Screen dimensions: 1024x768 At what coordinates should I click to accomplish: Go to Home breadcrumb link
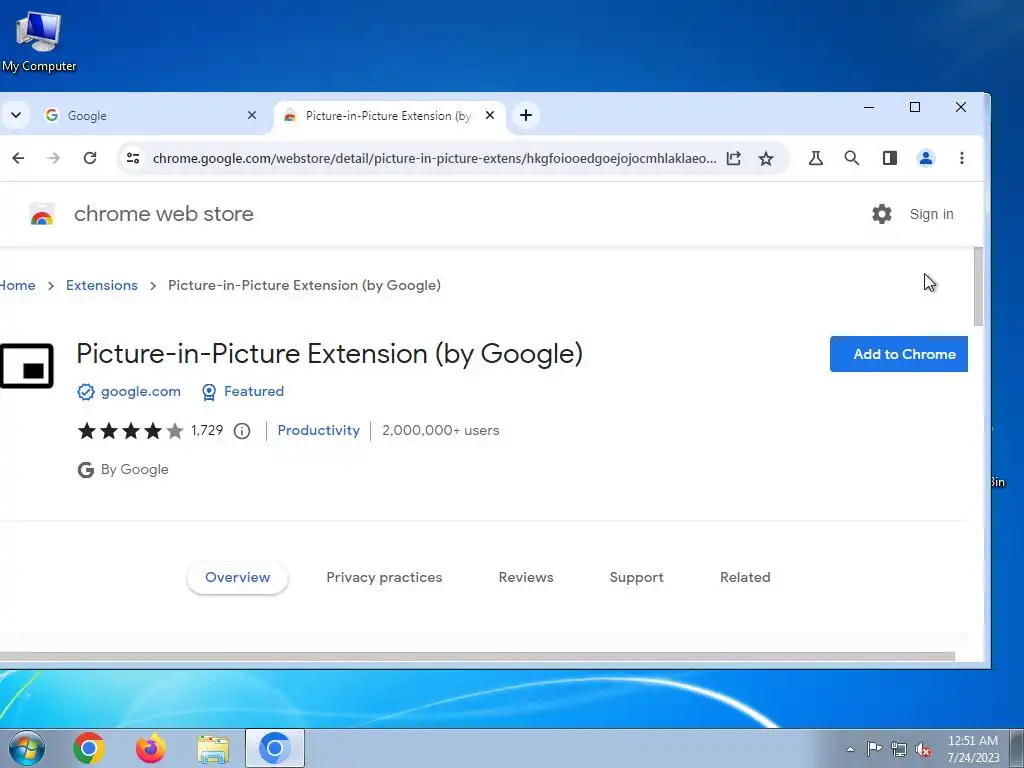point(18,285)
